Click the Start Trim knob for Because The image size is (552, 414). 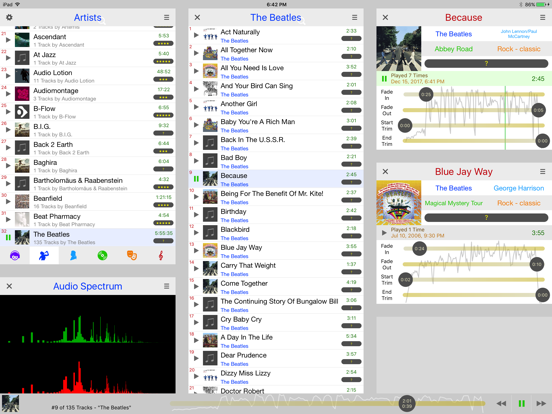[x=405, y=125]
